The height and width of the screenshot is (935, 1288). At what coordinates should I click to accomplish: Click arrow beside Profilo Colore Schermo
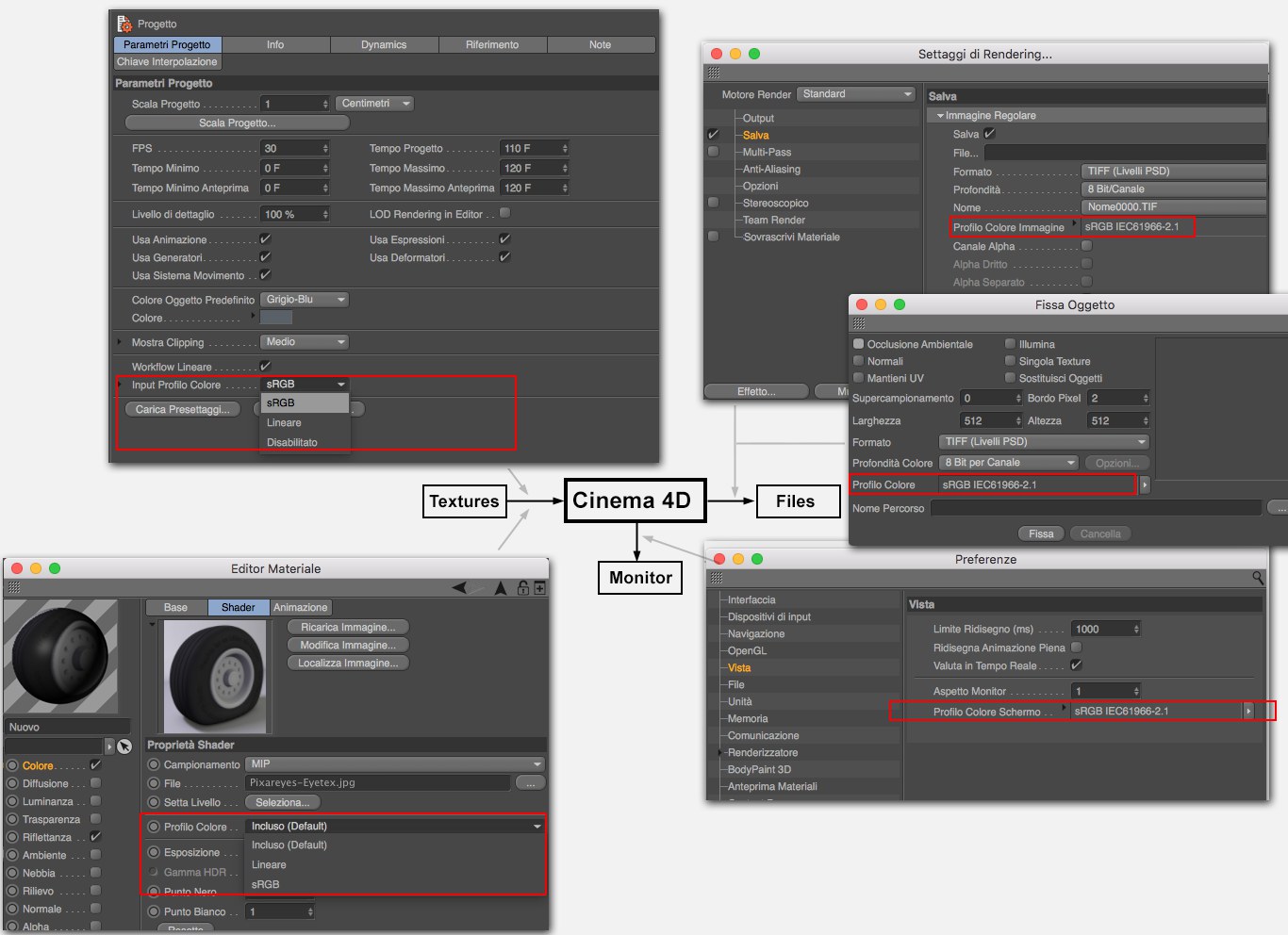[1248, 711]
